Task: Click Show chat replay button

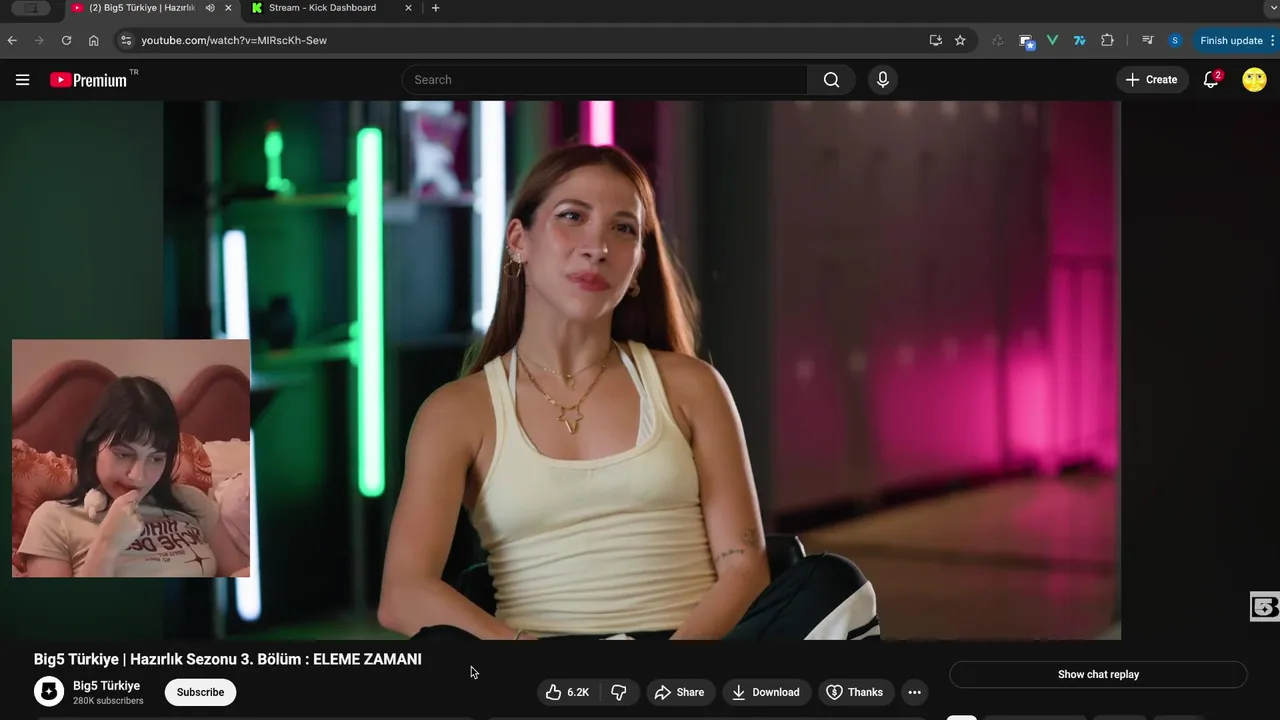Action: coord(1098,674)
